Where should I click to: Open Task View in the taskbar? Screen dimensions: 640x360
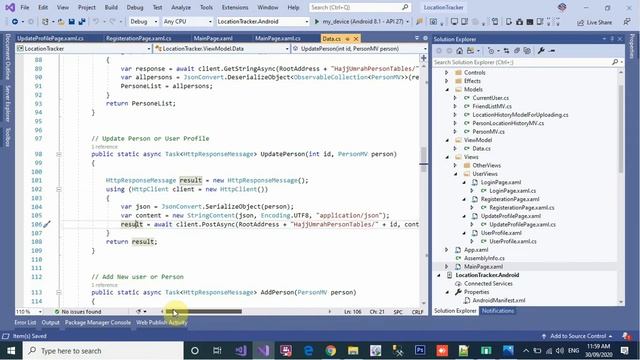217,351
